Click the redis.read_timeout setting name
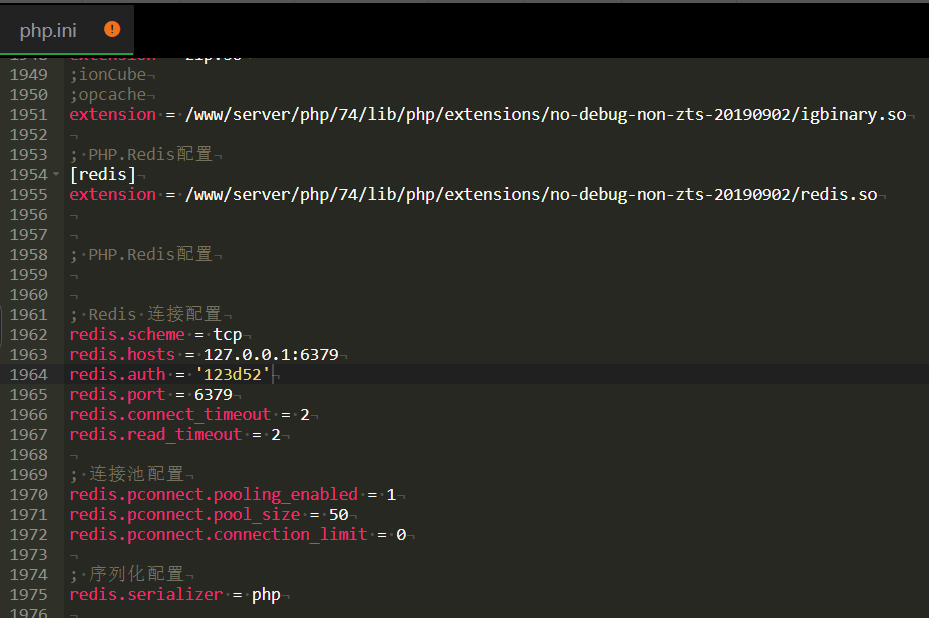The width and height of the screenshot is (929, 618). pos(155,434)
